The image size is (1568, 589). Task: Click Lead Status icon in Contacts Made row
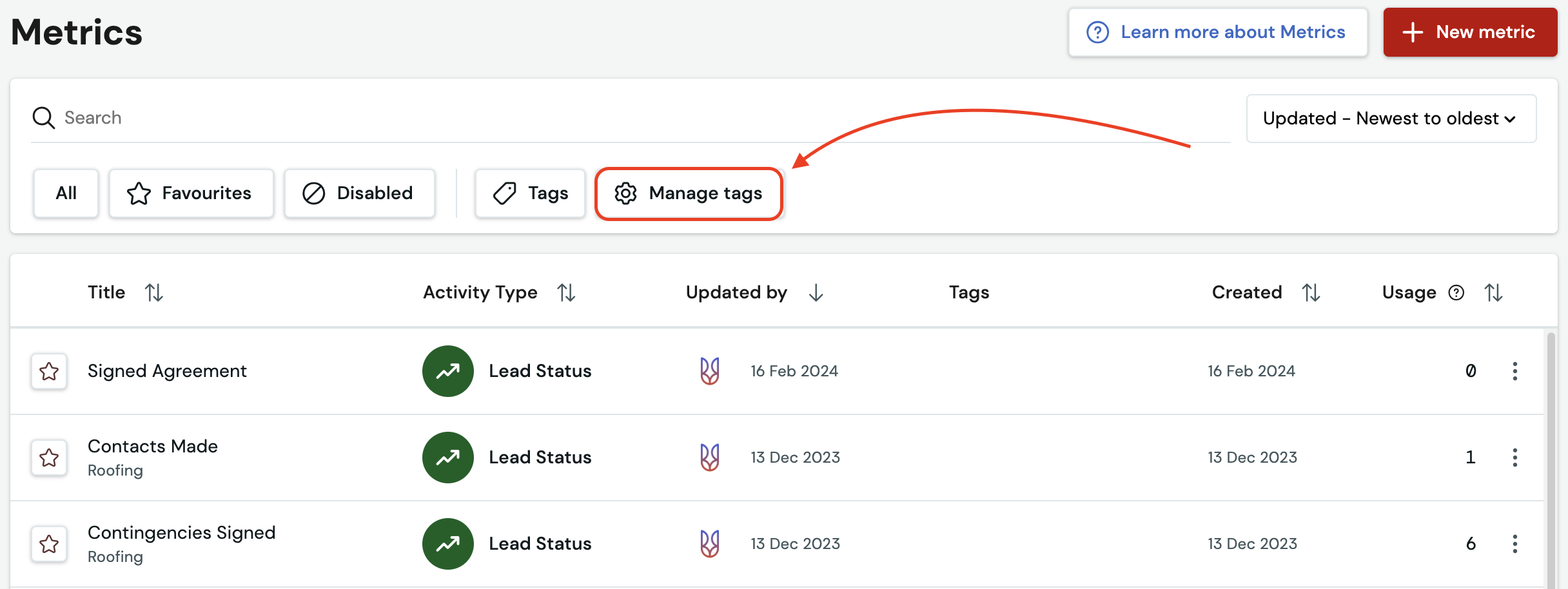[x=448, y=458]
